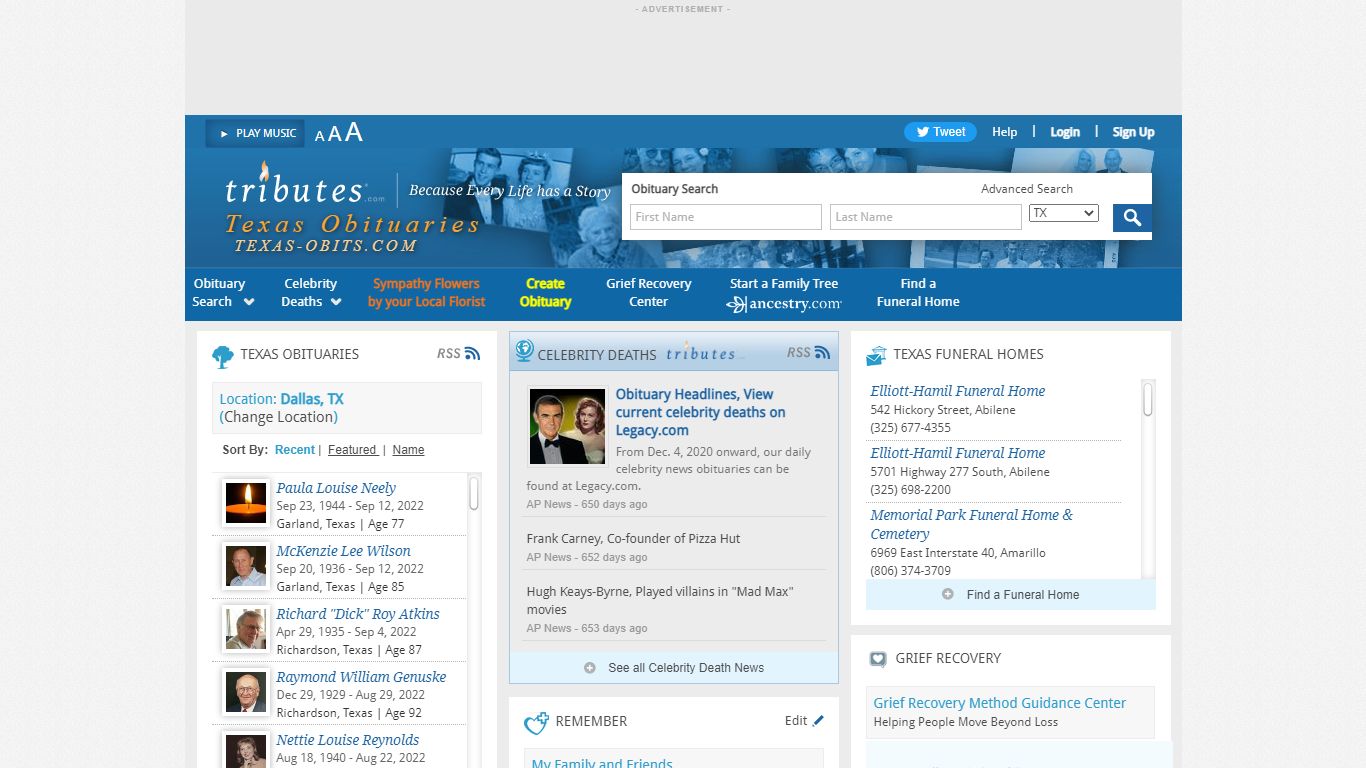Viewport: 1366px width, 768px height.
Task: Click the Tweet button
Action: pyautogui.click(x=940, y=132)
